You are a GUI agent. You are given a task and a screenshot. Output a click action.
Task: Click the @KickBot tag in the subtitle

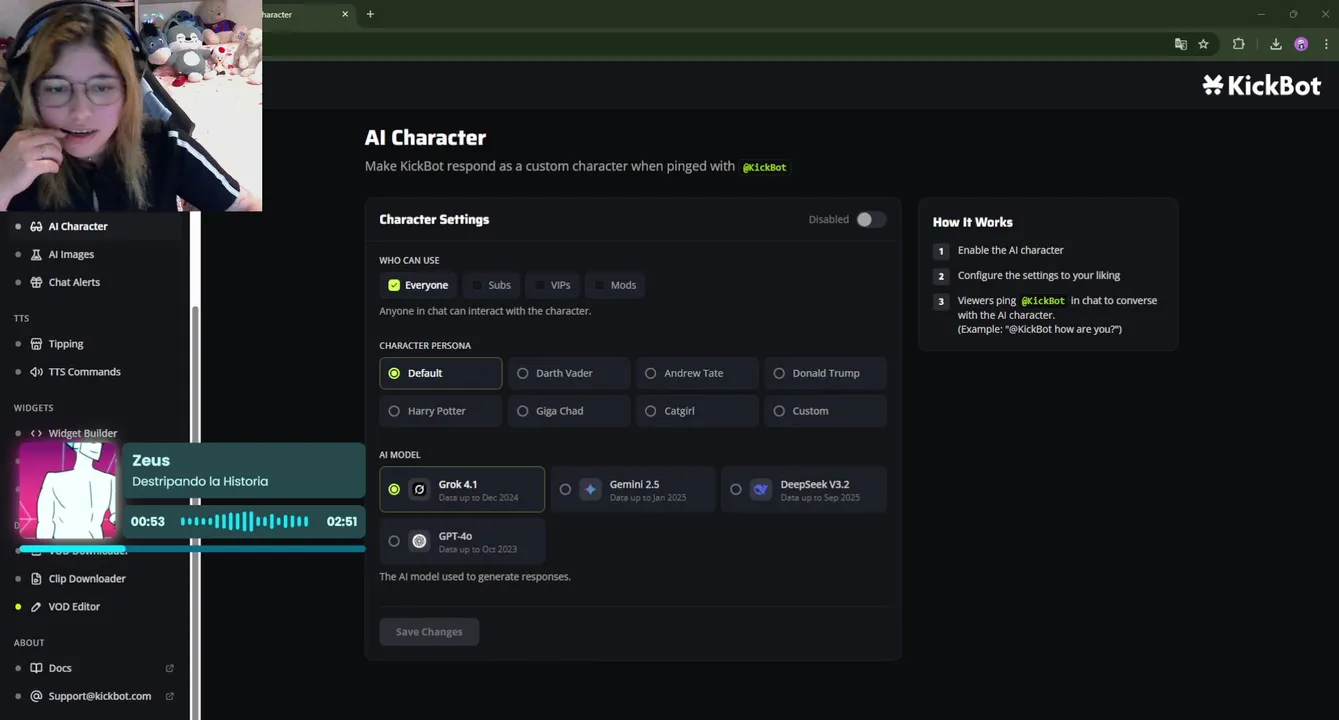pyautogui.click(x=765, y=167)
